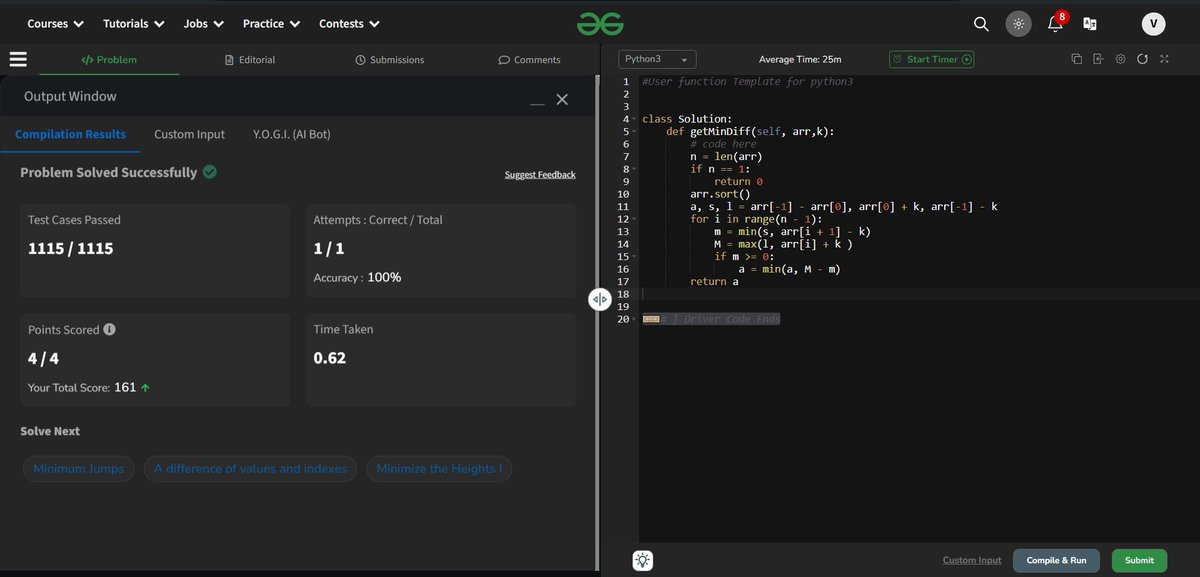1200x577 pixels.
Task: Expand the Courses dropdown
Action: (55, 23)
